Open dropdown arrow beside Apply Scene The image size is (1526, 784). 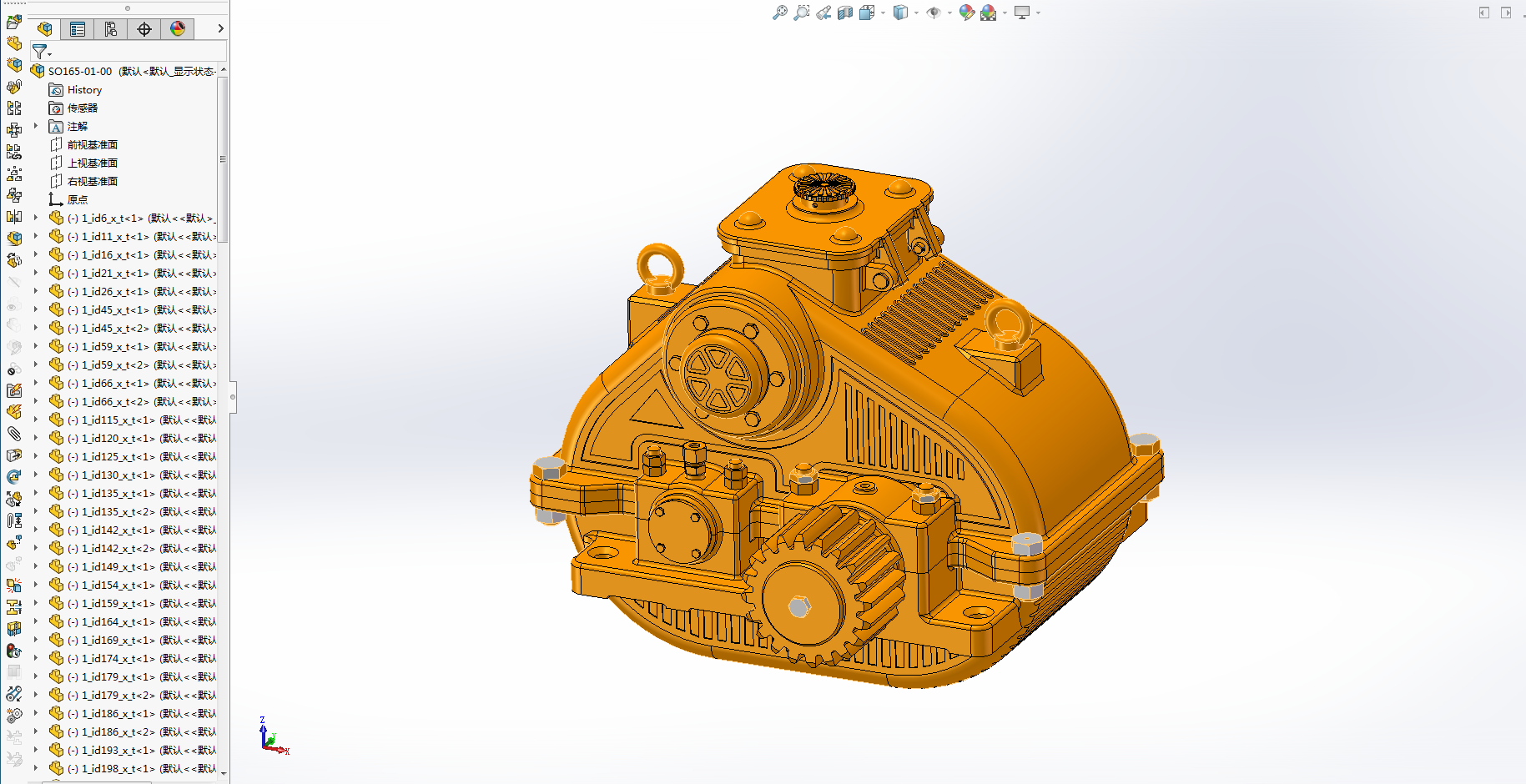coord(1005,13)
